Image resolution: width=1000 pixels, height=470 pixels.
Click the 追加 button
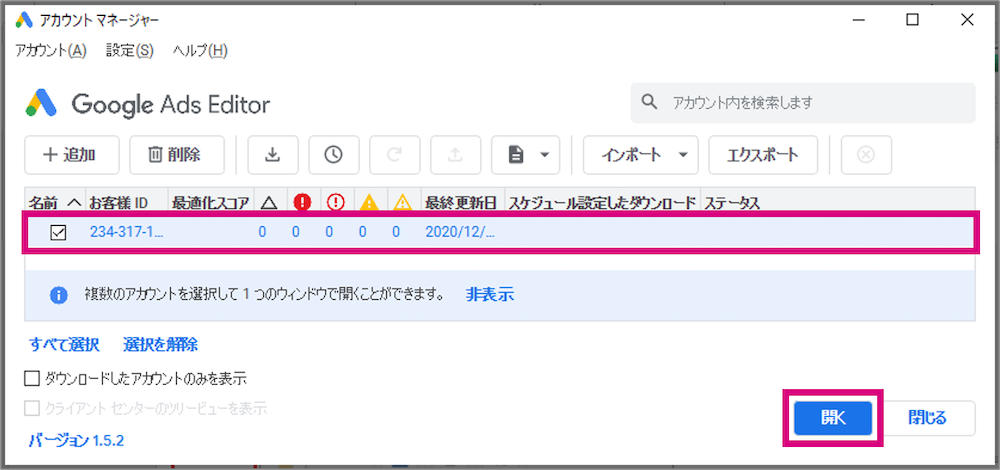(71, 154)
